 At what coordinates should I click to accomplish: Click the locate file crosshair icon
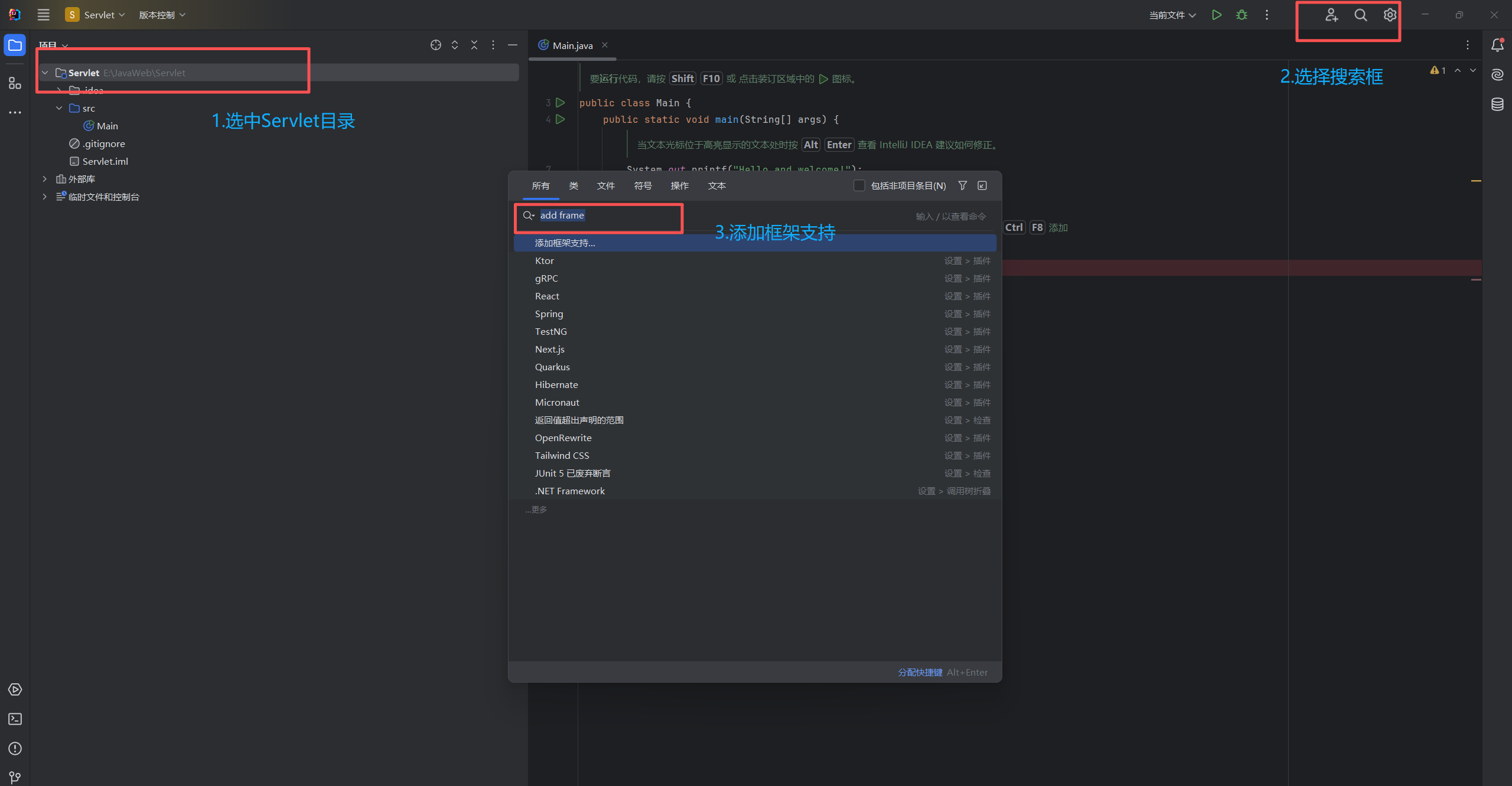pyautogui.click(x=435, y=45)
